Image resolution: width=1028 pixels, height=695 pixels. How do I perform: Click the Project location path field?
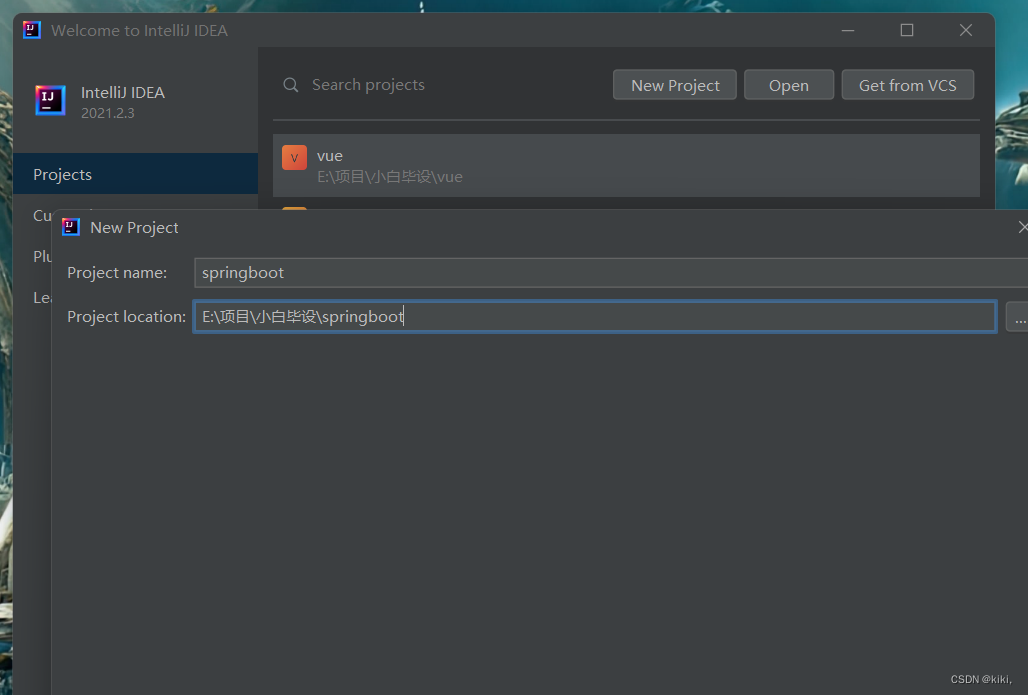[595, 317]
